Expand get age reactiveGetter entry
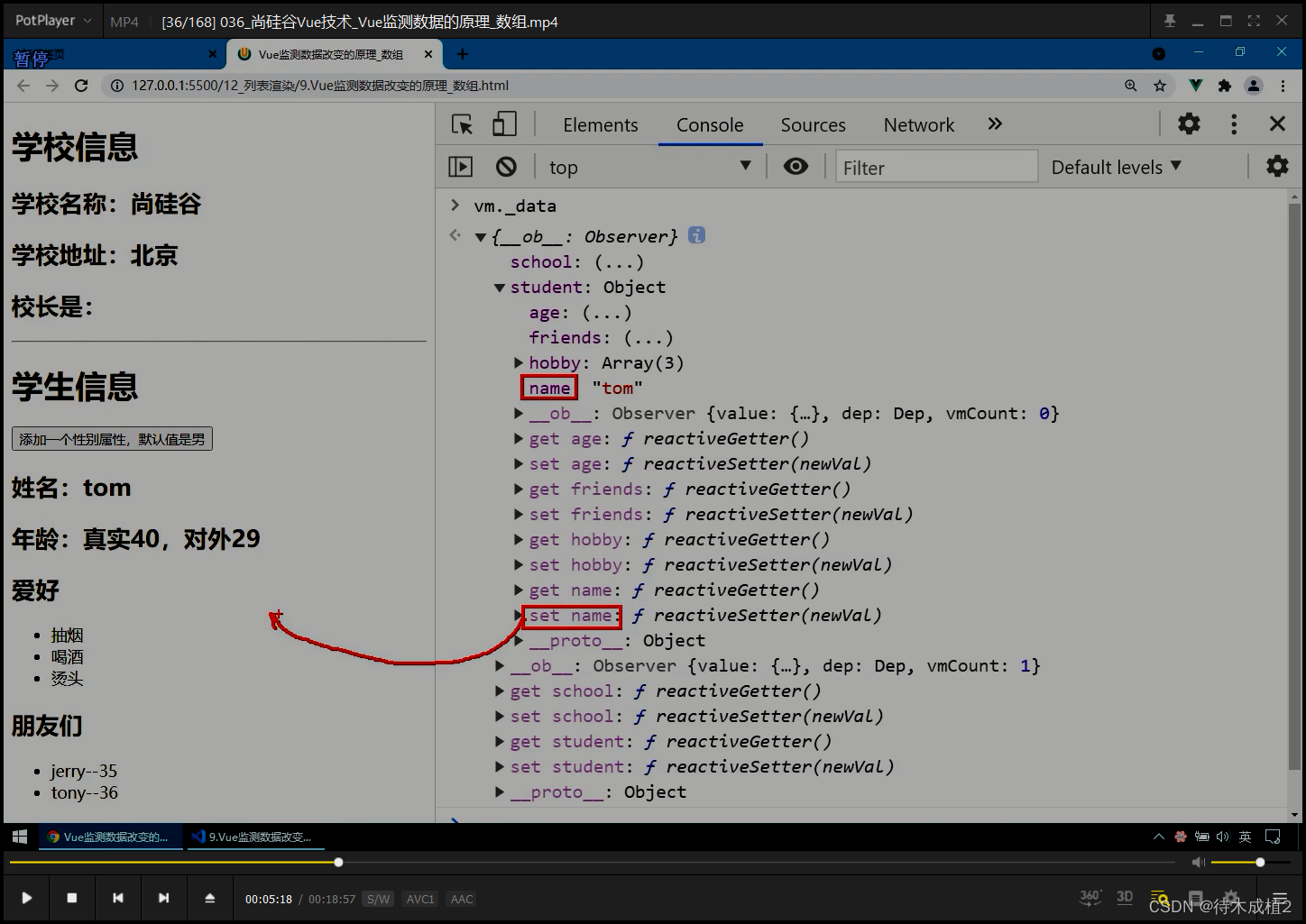This screenshot has height=924, width=1306. [519, 438]
